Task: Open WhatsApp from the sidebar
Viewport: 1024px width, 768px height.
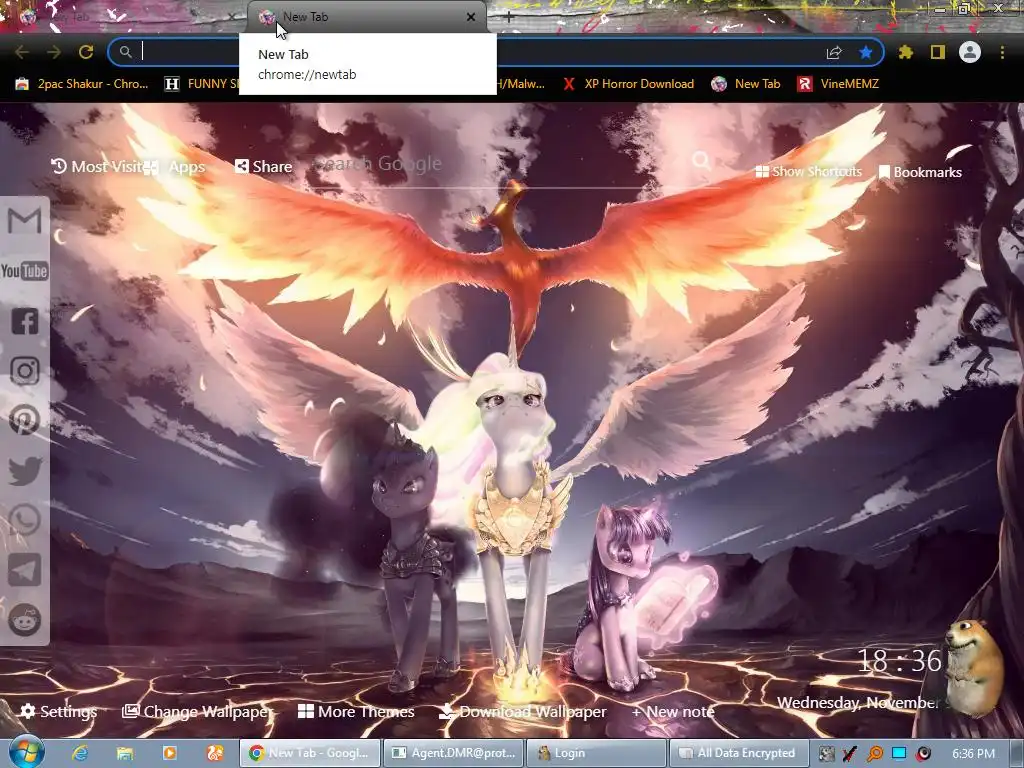Action: coord(24,520)
